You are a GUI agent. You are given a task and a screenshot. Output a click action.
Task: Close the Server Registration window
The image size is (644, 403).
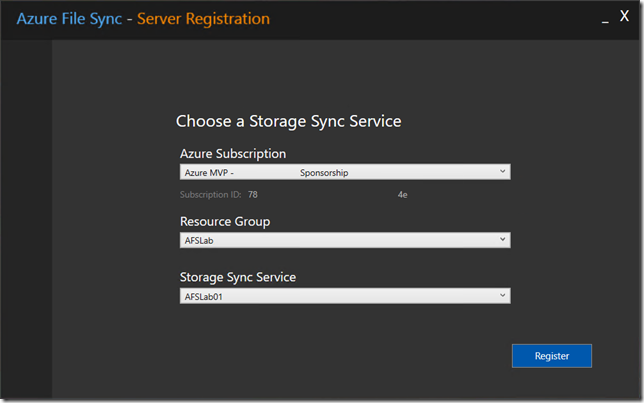624,16
